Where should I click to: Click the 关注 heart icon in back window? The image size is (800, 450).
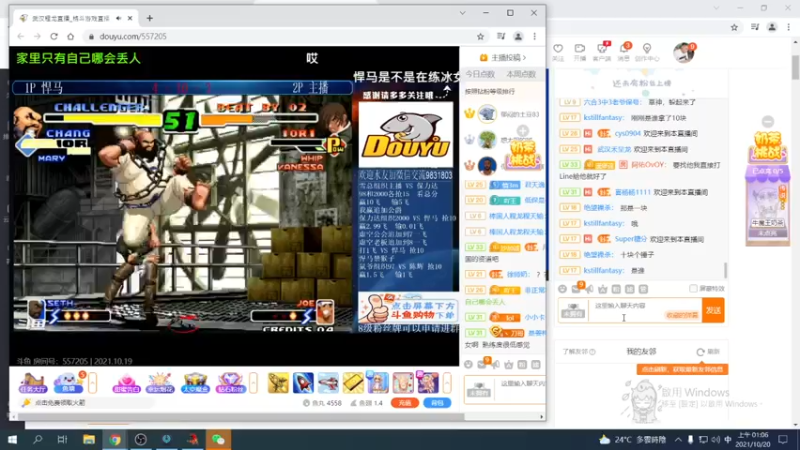click(x=558, y=52)
